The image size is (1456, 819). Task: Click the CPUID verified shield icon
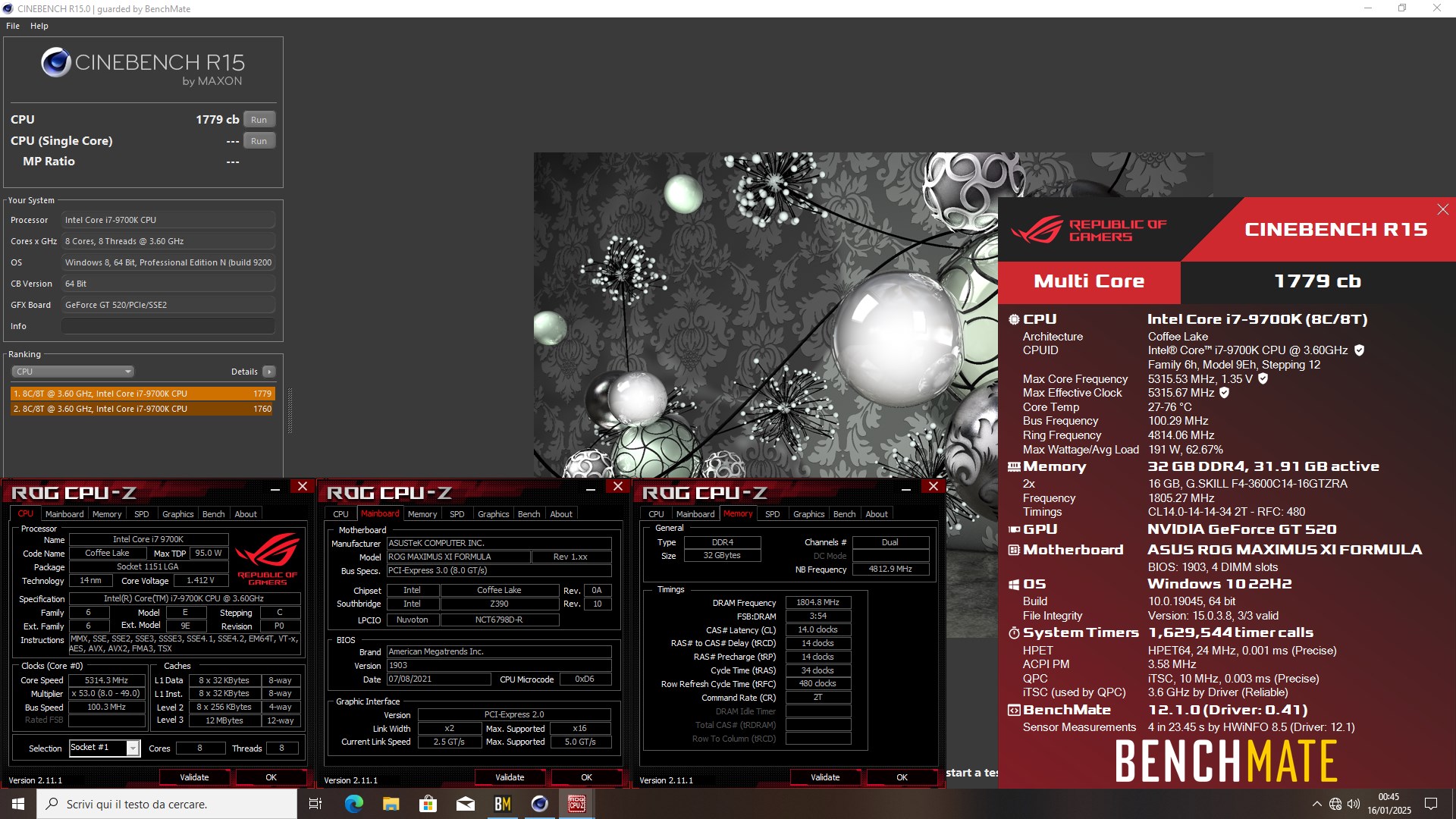(1359, 350)
